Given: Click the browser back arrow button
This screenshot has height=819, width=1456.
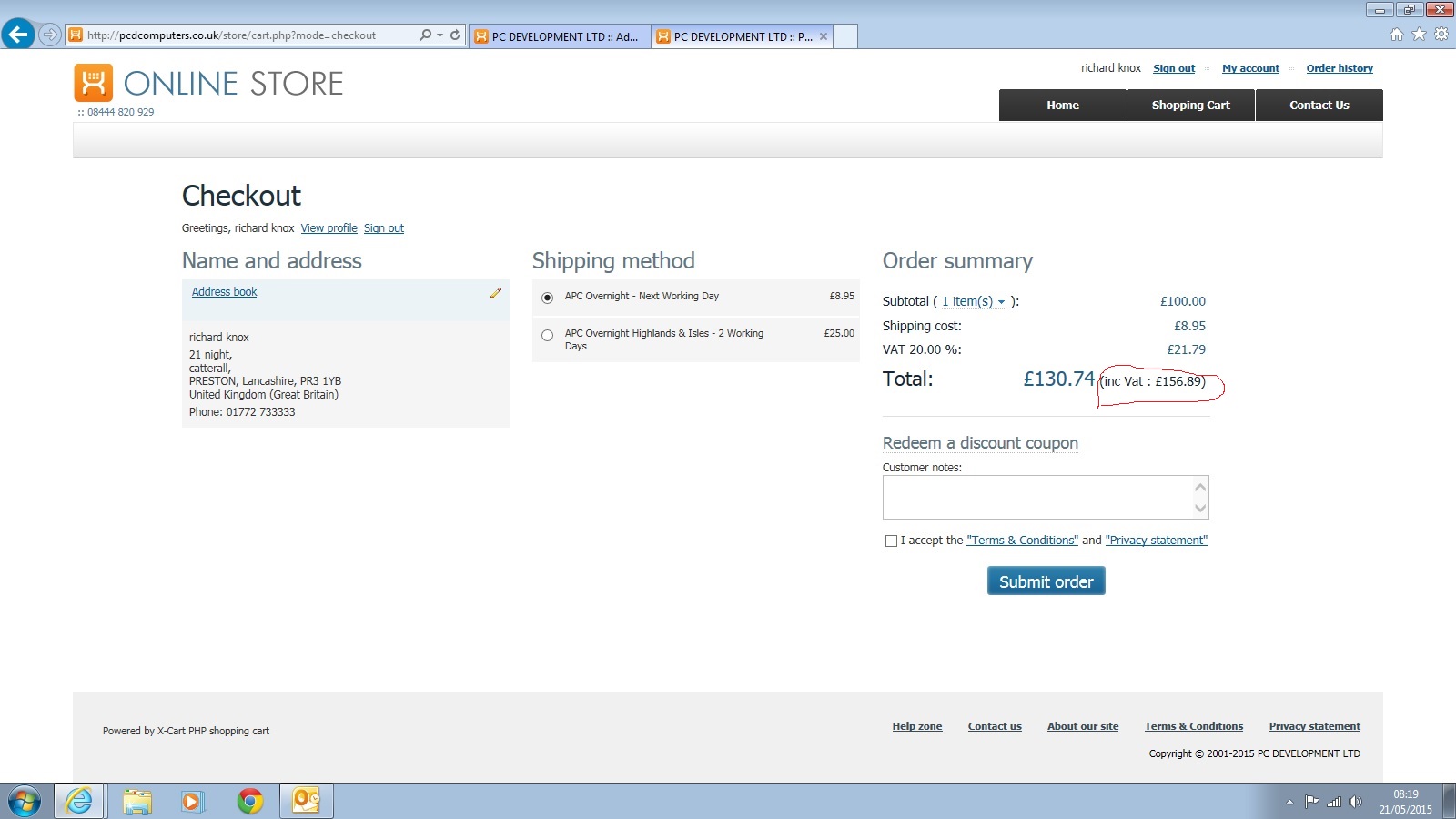Looking at the screenshot, I should [x=18, y=35].
